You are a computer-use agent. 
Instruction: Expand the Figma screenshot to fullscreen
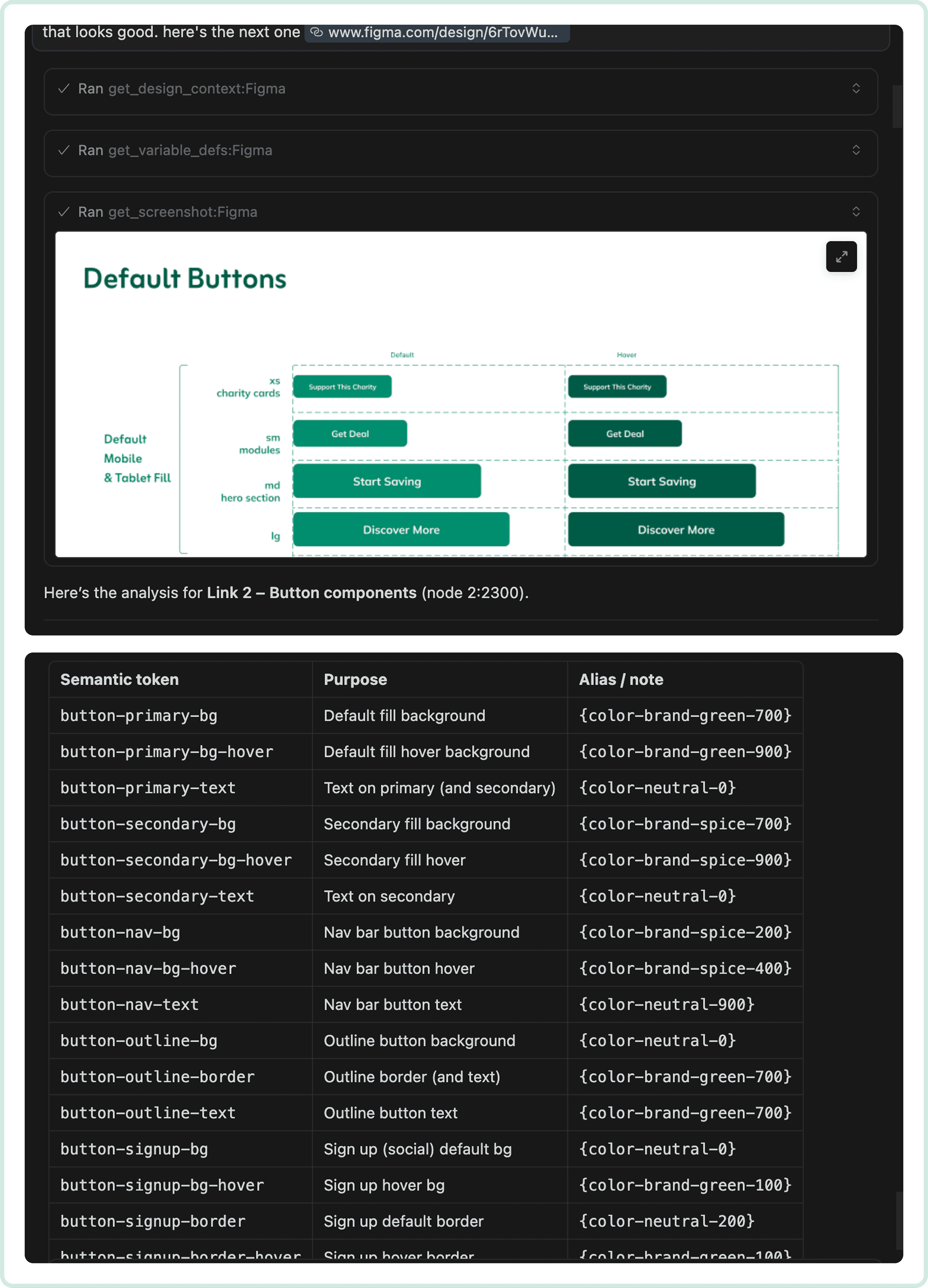tap(841, 257)
